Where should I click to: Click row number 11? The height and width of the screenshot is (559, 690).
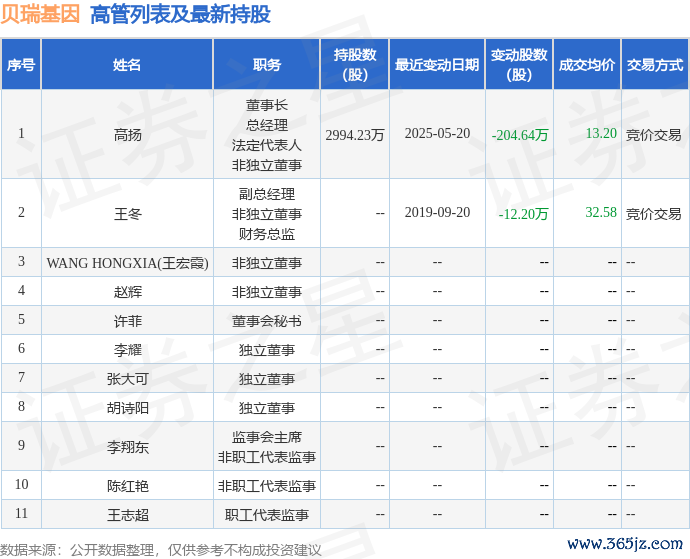coord(21,513)
